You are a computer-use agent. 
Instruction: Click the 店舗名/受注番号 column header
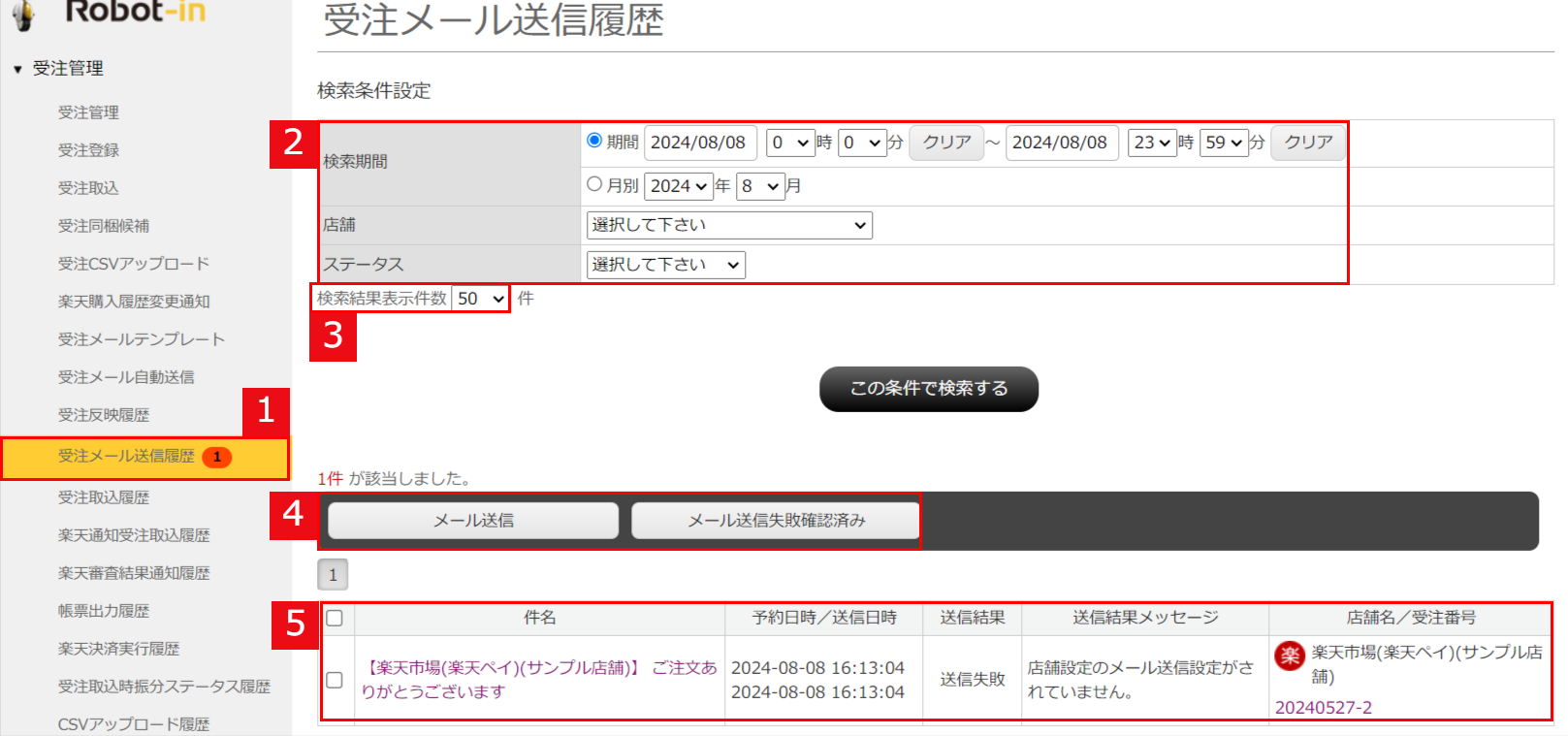[1411, 618]
